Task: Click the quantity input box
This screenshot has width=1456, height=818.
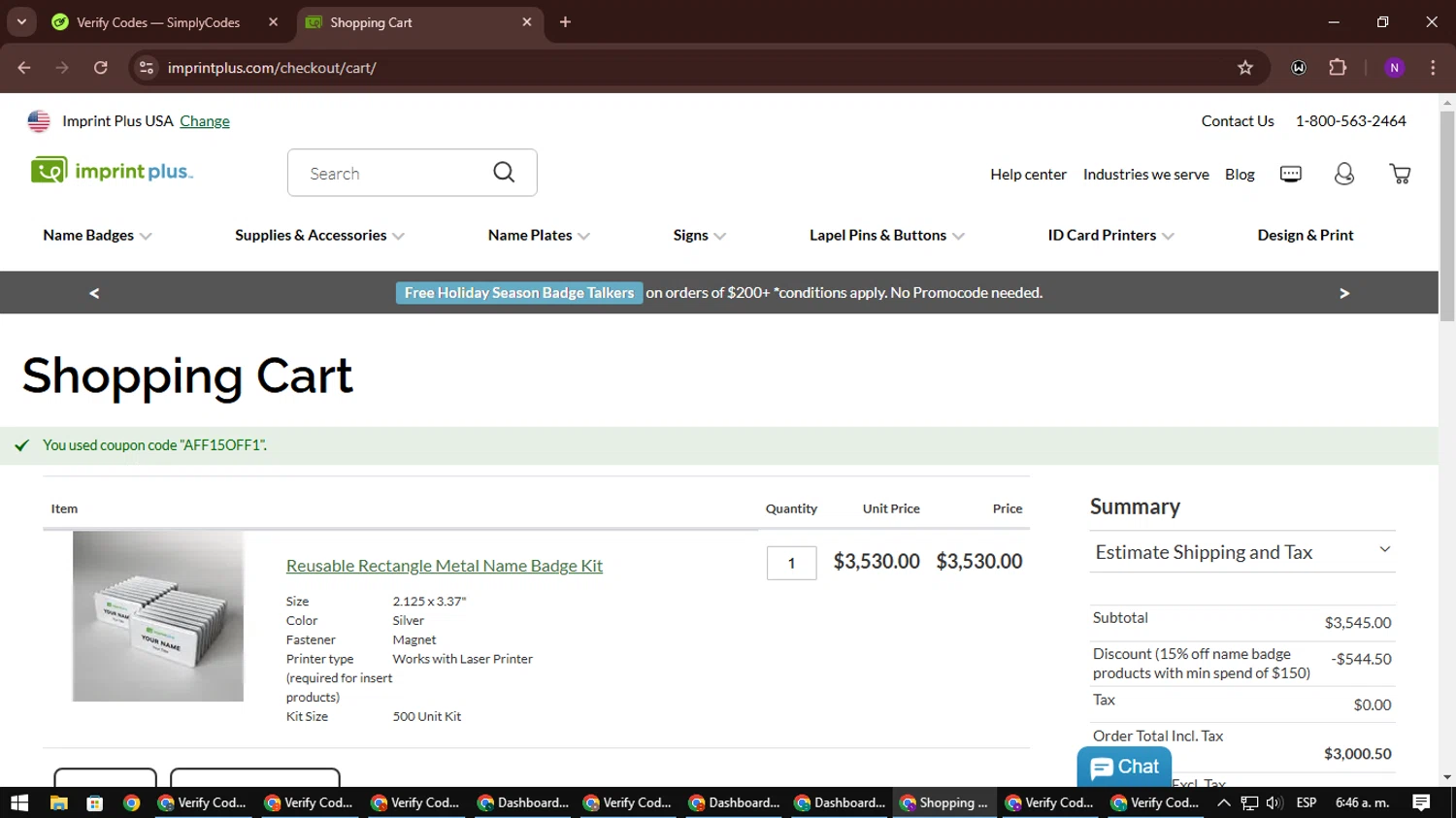Action: tap(791, 563)
